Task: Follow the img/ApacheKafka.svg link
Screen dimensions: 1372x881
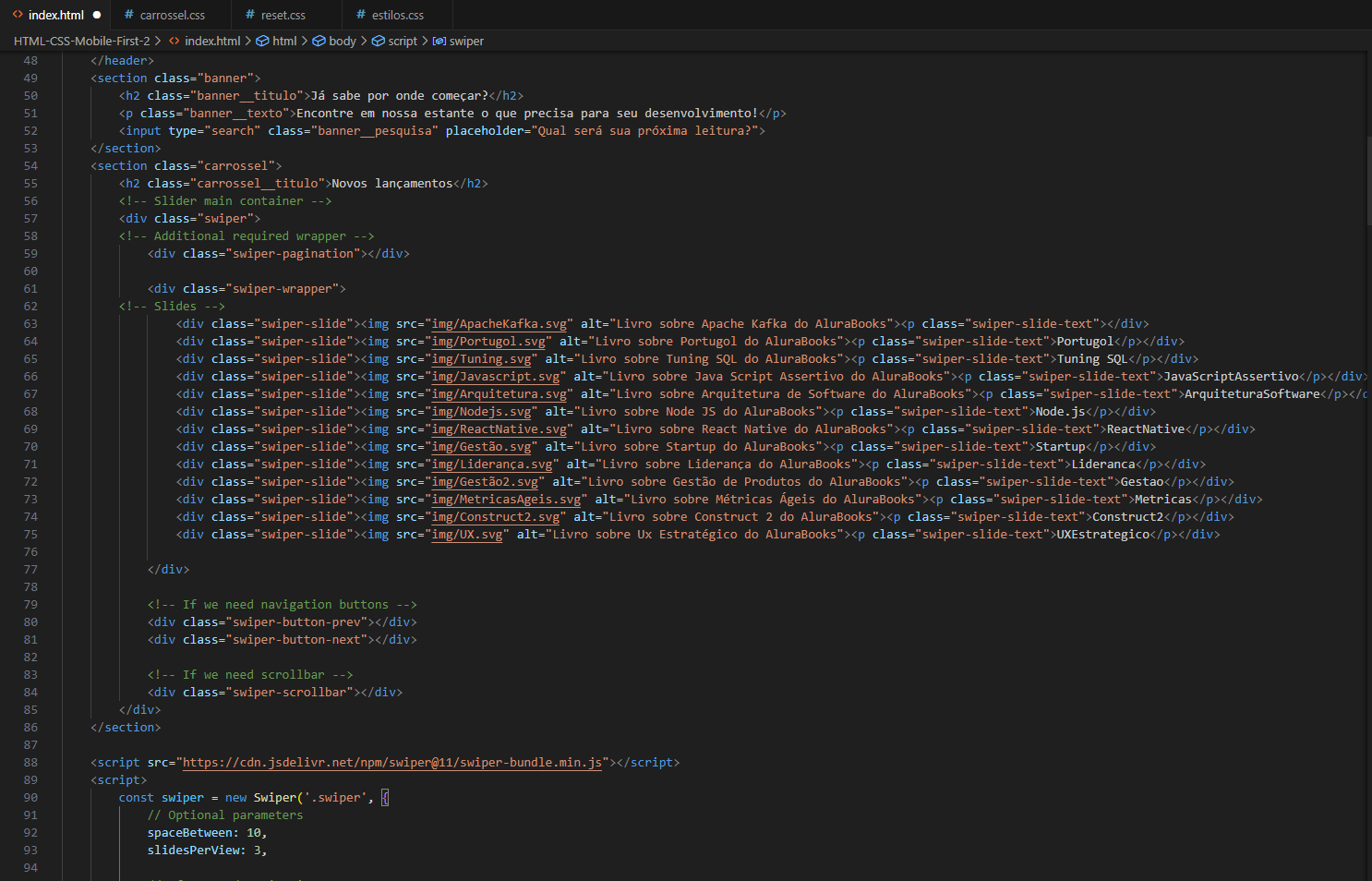Action: pos(499,324)
